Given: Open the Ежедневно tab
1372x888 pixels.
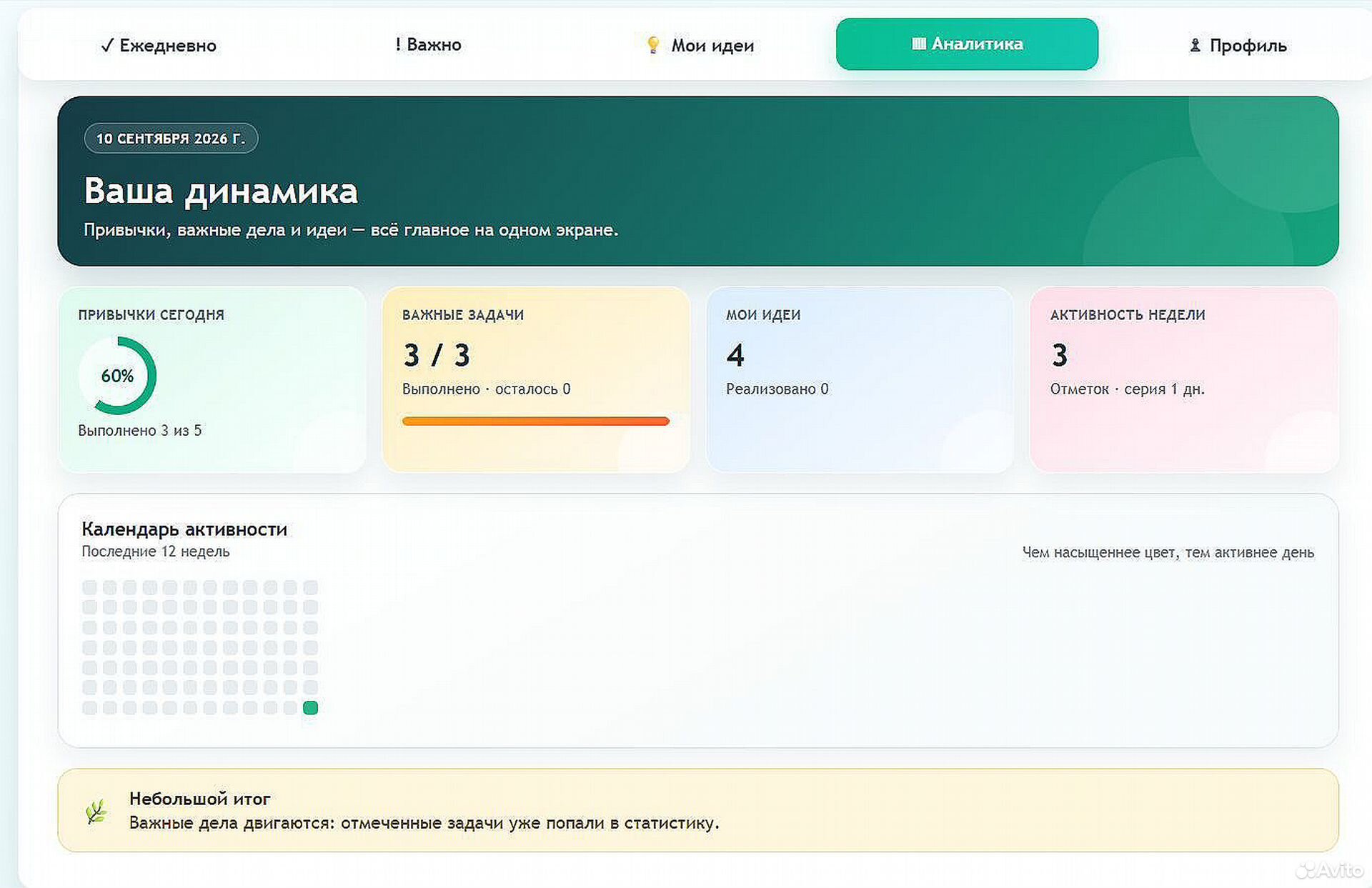Looking at the screenshot, I should tap(159, 45).
